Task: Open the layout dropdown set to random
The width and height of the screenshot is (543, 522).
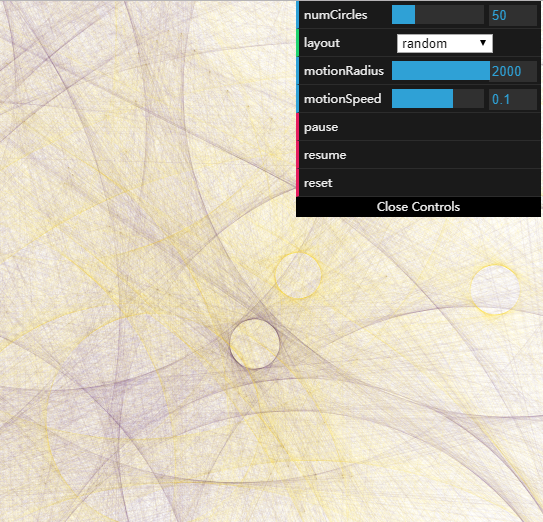Action: coord(445,43)
